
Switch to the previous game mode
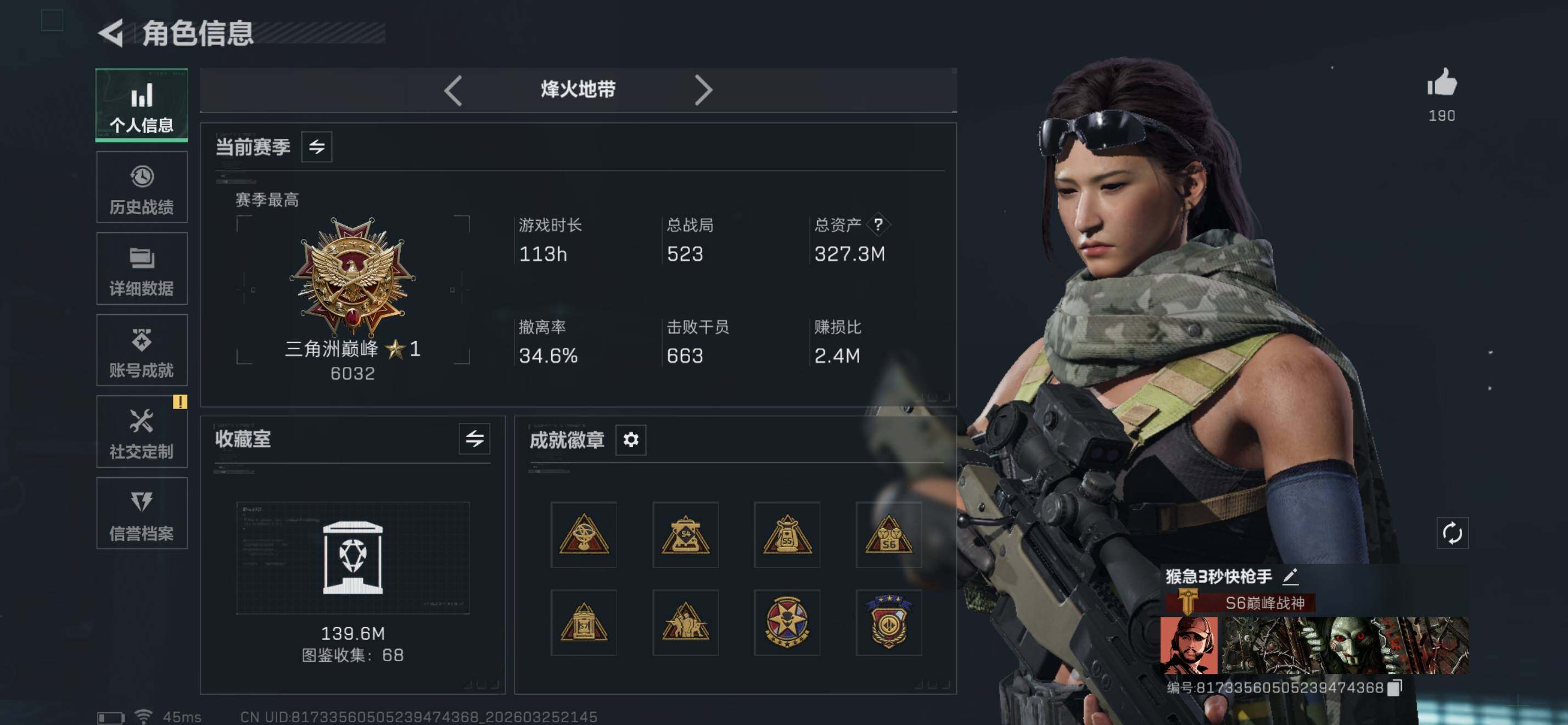452,91
